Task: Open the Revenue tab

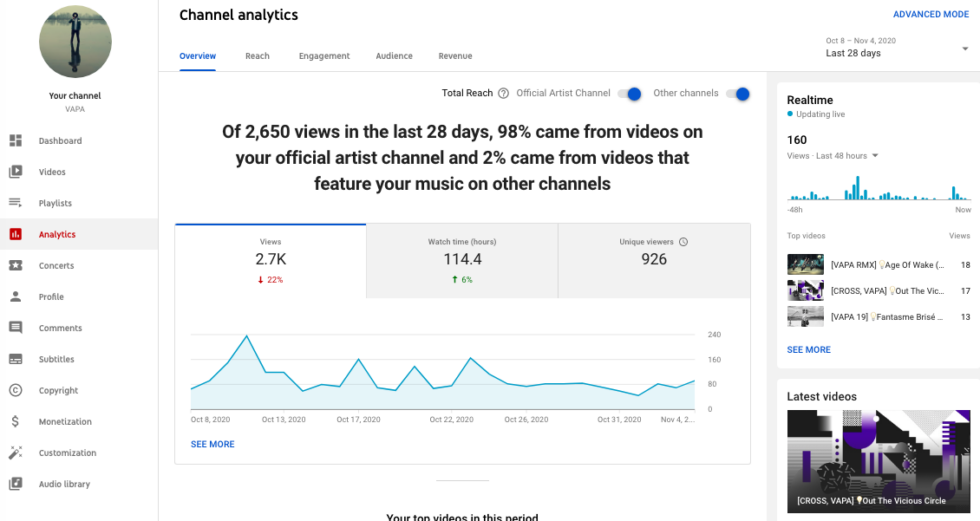Action: click(x=455, y=56)
